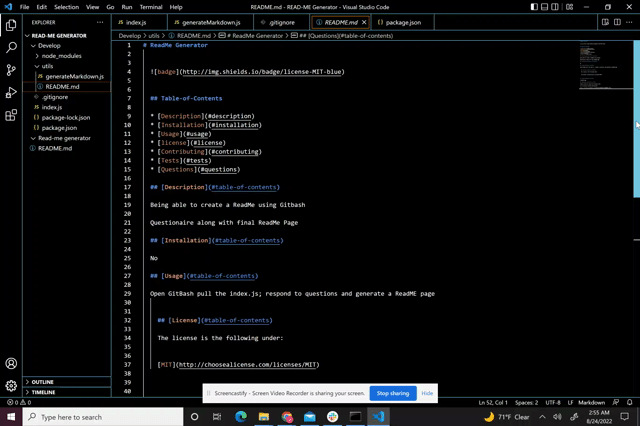Open notifications bell in status bar

[x=630, y=402]
